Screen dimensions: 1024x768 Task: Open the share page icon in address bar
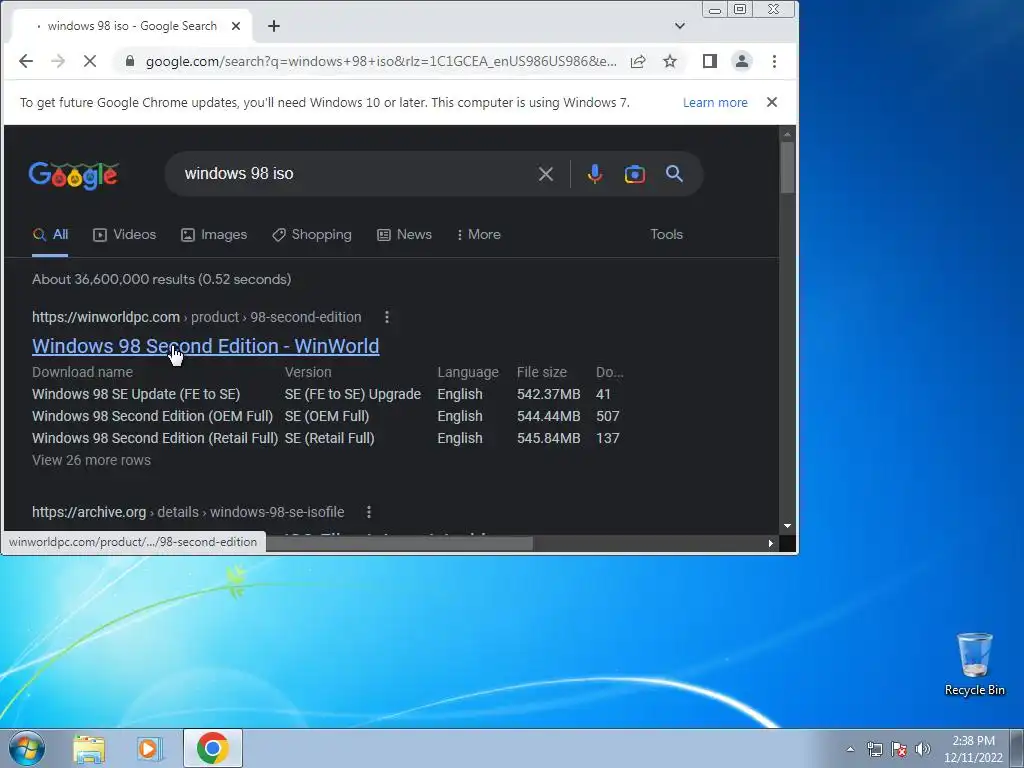[x=638, y=61]
